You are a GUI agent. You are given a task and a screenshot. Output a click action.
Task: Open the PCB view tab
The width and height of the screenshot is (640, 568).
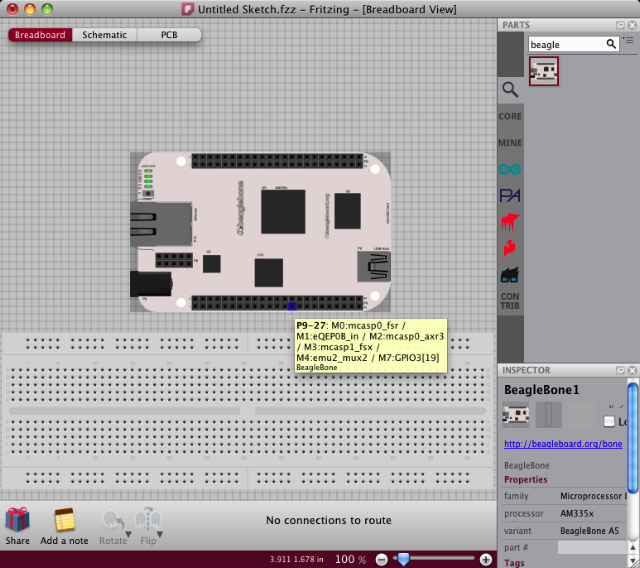(169, 35)
